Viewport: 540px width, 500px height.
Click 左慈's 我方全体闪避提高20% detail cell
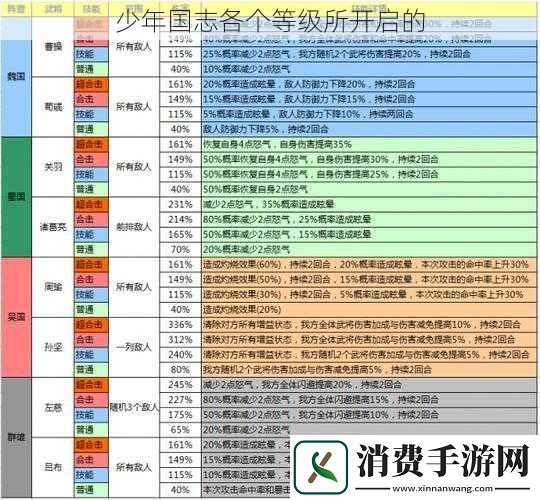click(369, 385)
